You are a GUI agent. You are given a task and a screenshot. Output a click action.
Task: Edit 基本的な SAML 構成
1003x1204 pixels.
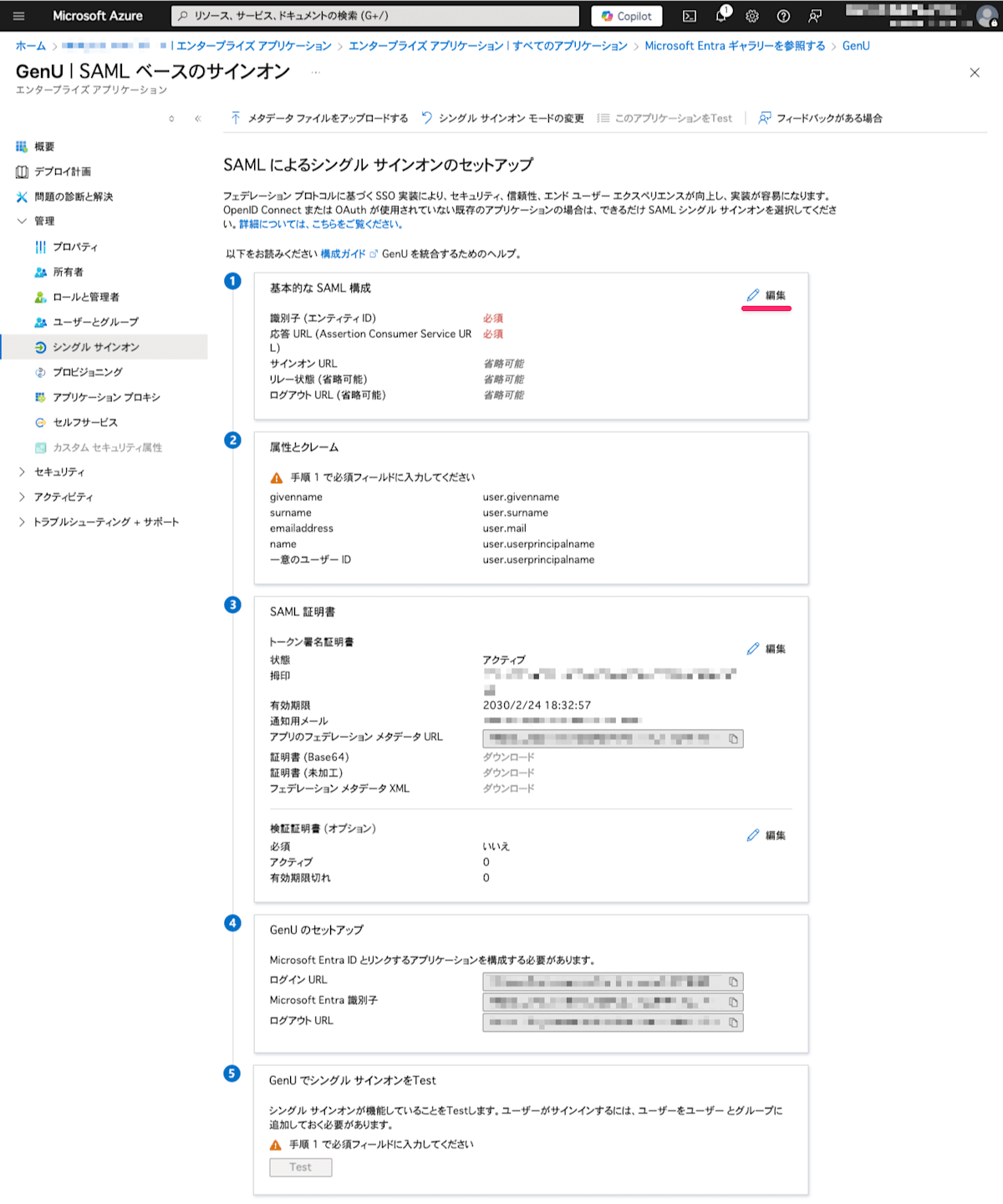click(766, 295)
